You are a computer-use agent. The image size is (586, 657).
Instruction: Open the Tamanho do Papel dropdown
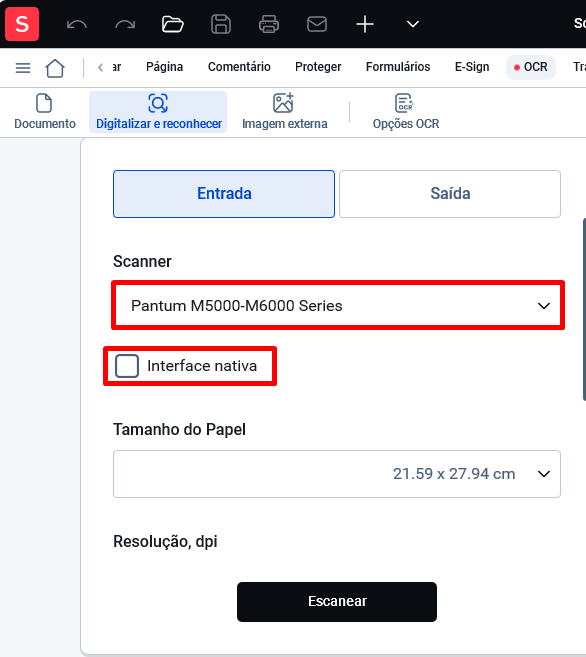coord(337,474)
